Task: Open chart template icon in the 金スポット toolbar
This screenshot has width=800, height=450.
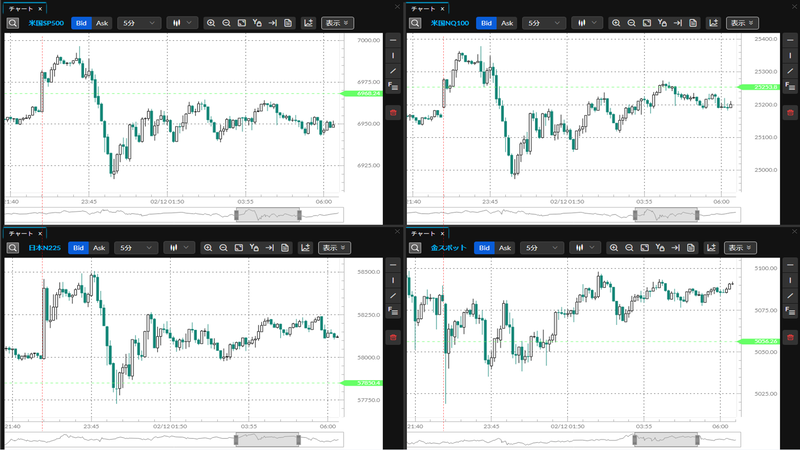Action: pos(691,248)
